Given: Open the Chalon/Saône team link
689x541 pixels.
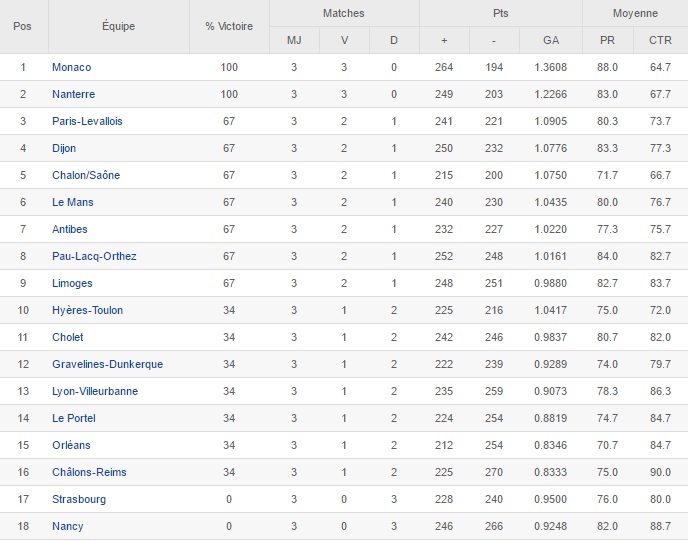Looking at the screenshot, I should click(x=86, y=175).
